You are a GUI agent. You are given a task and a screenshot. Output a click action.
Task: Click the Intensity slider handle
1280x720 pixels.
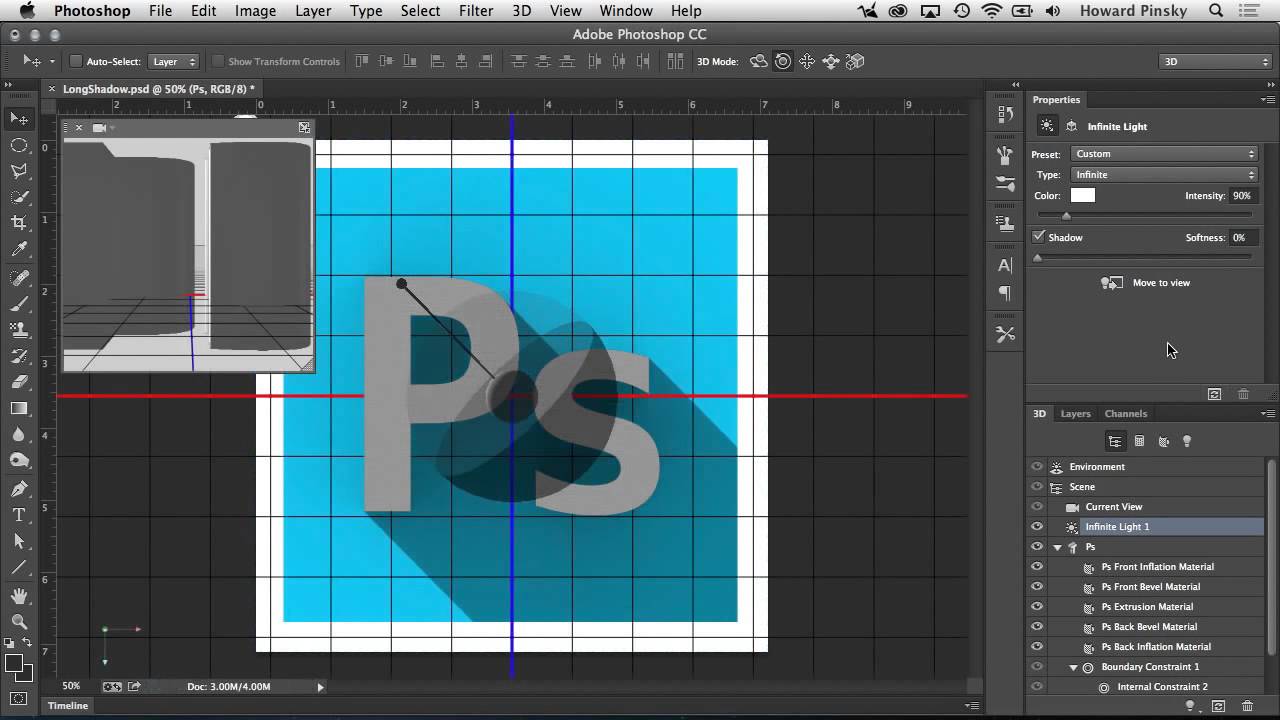coord(1066,216)
